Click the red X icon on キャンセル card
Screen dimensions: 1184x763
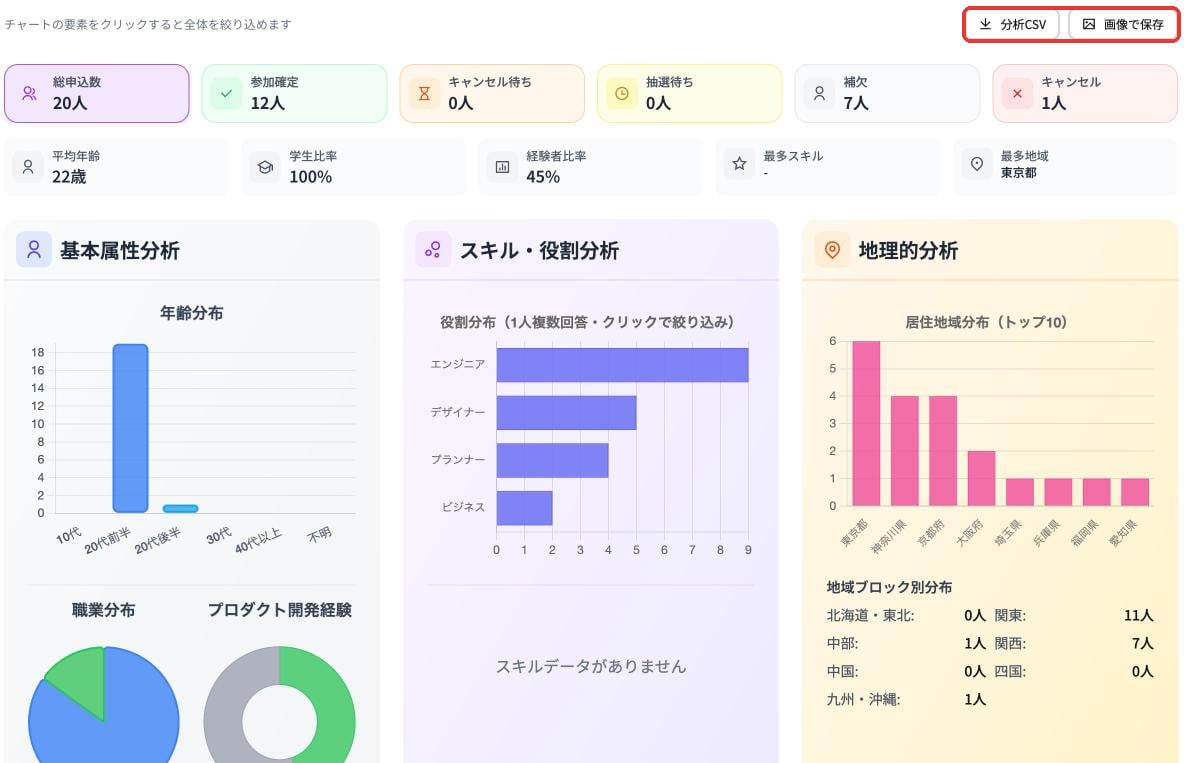point(1017,94)
